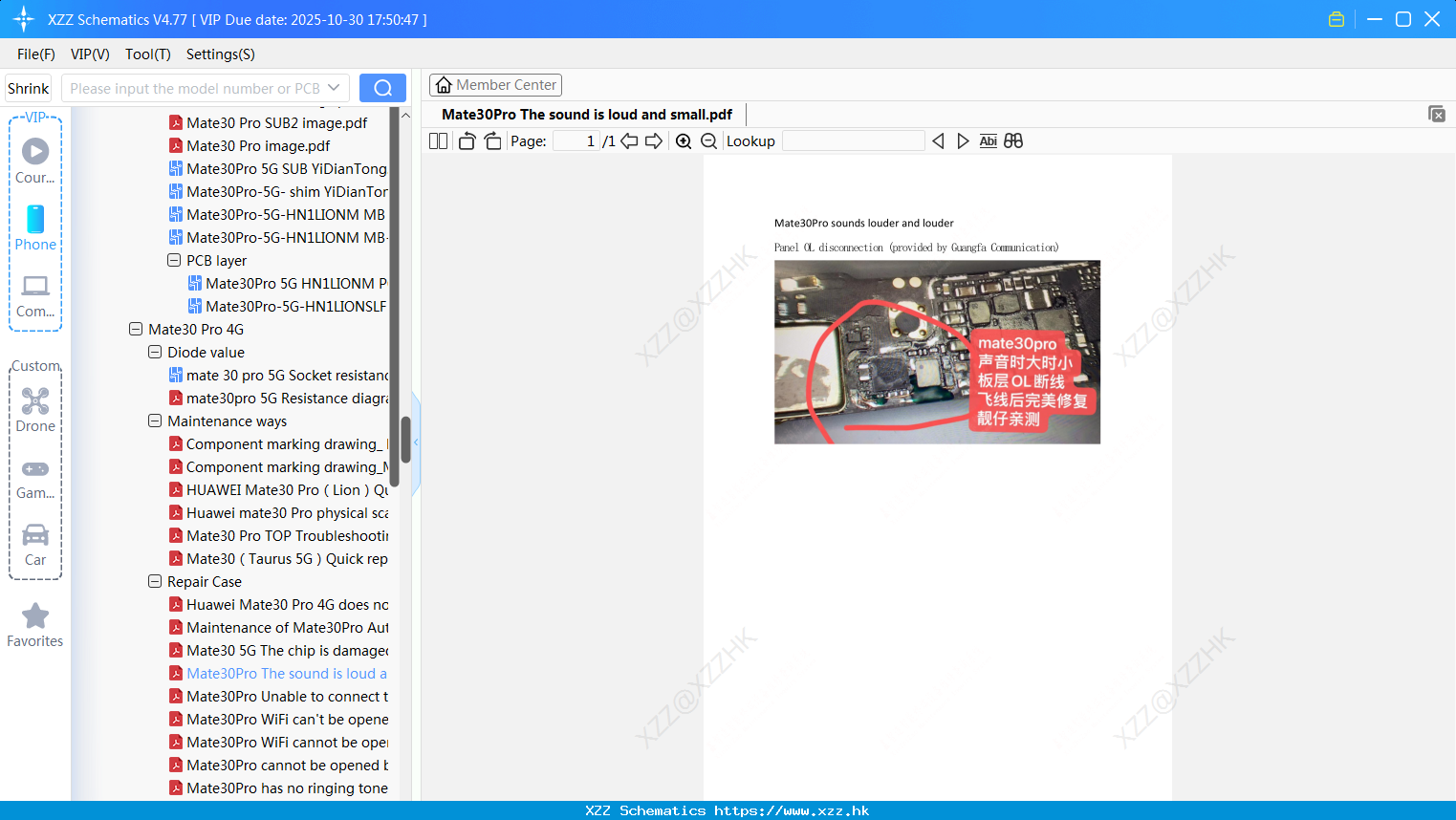Open Mate30 5G The chip is damaged
The height and width of the screenshot is (820, 1456).
pyautogui.click(x=278, y=651)
